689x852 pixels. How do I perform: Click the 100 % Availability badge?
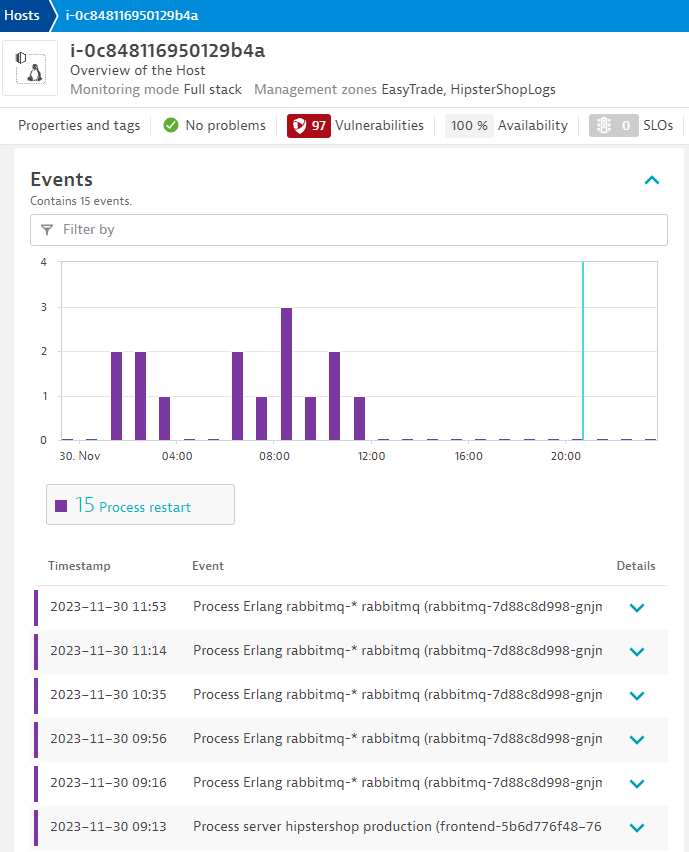pos(469,126)
